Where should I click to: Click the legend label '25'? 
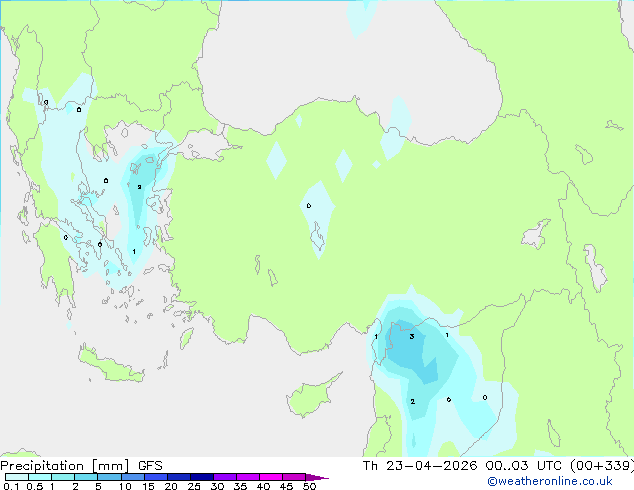[194, 486]
